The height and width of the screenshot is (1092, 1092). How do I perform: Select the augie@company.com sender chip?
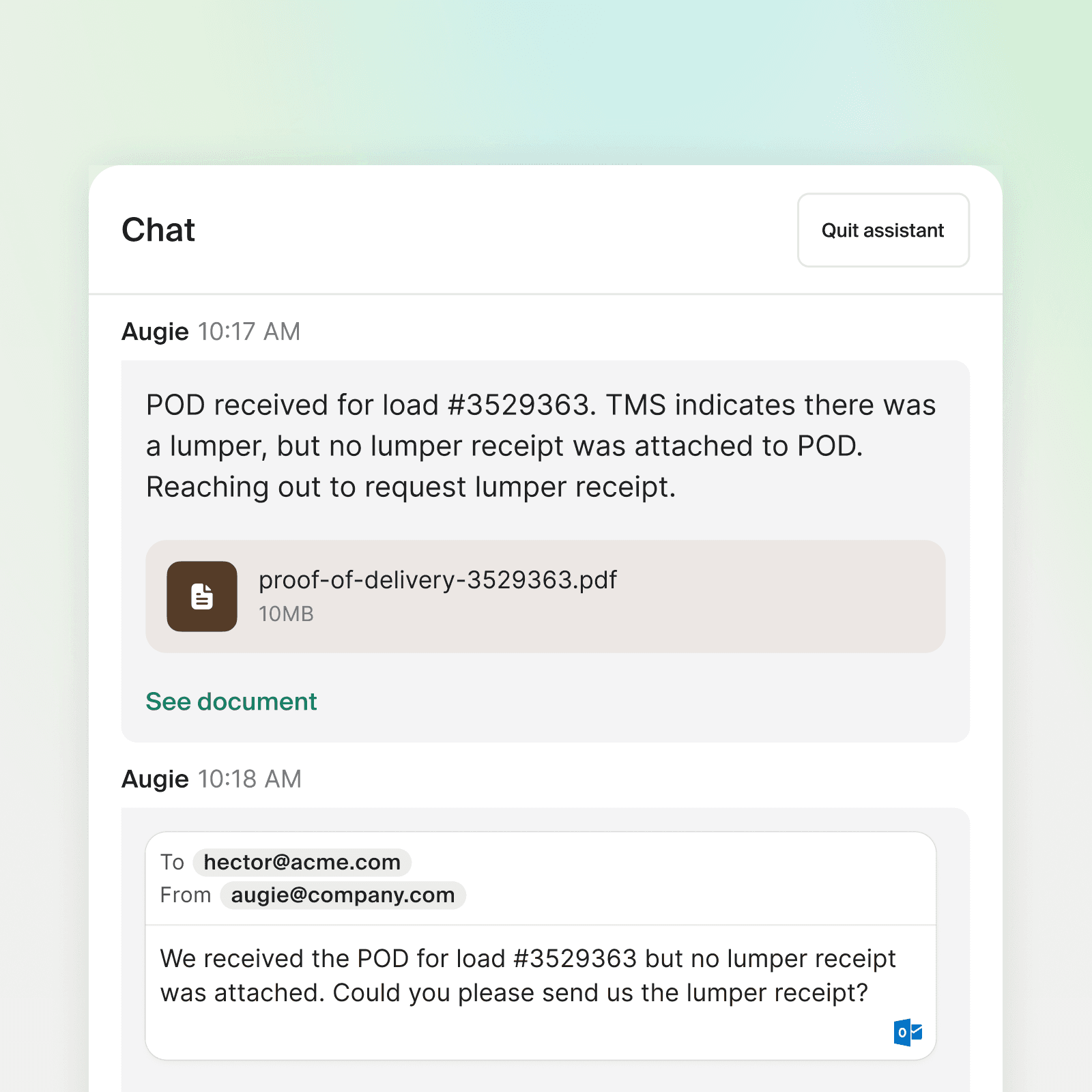(343, 895)
